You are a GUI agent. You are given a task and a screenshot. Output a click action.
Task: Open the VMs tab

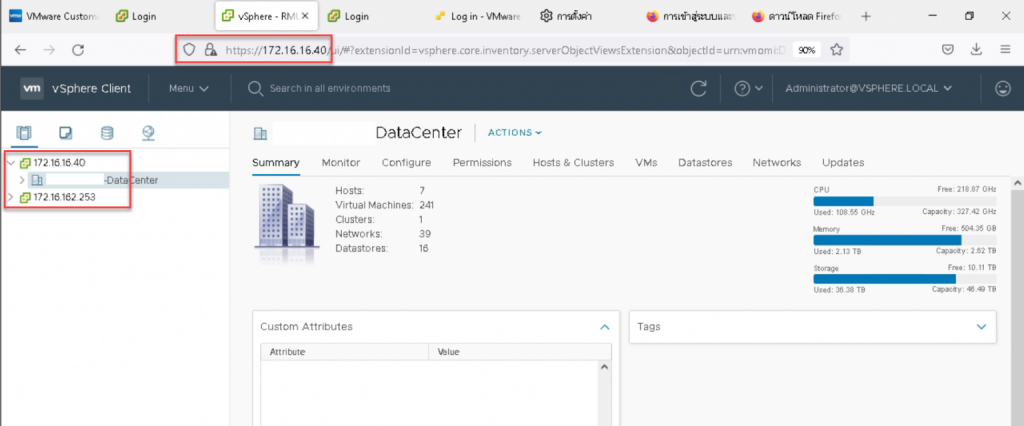[x=646, y=163]
